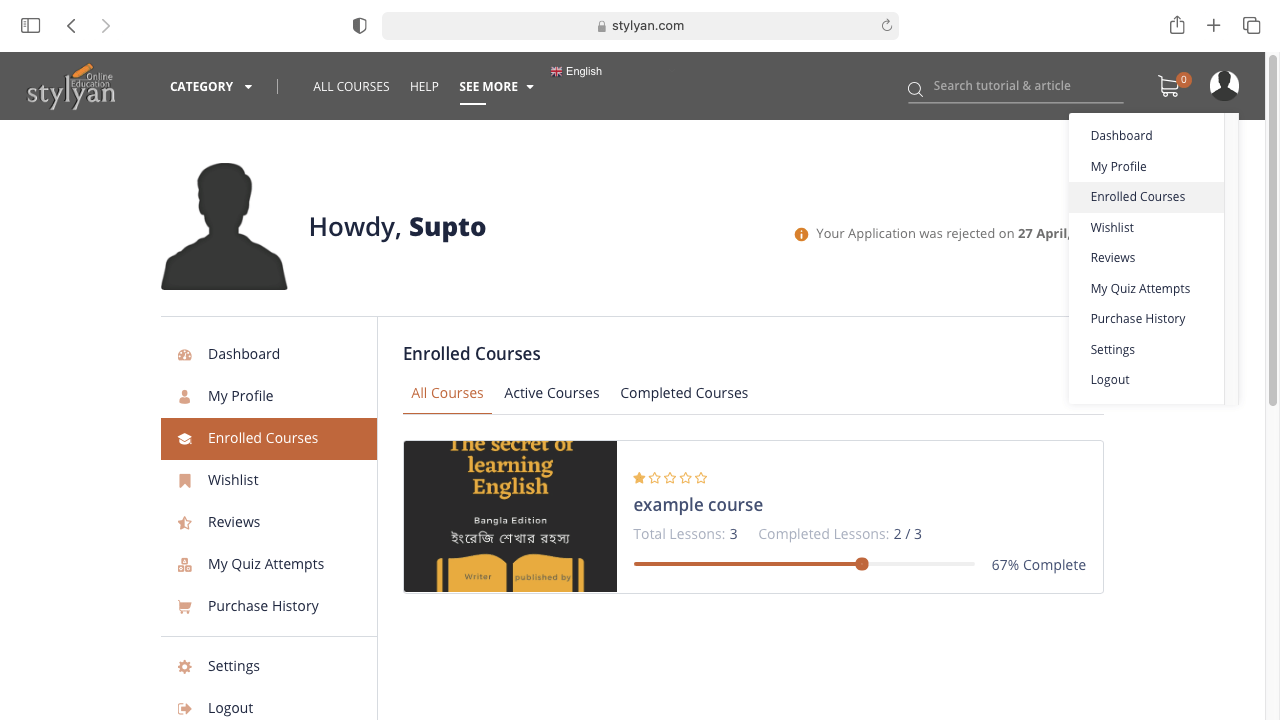Image resolution: width=1280 pixels, height=720 pixels.
Task: Click the "Total Lessons: 3" text
Action: (x=685, y=534)
